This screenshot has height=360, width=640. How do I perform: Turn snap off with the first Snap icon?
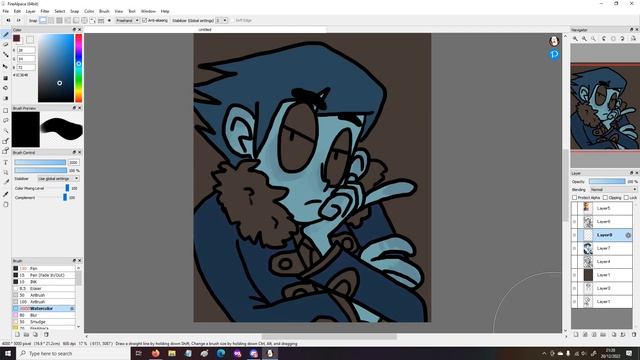coord(43,20)
